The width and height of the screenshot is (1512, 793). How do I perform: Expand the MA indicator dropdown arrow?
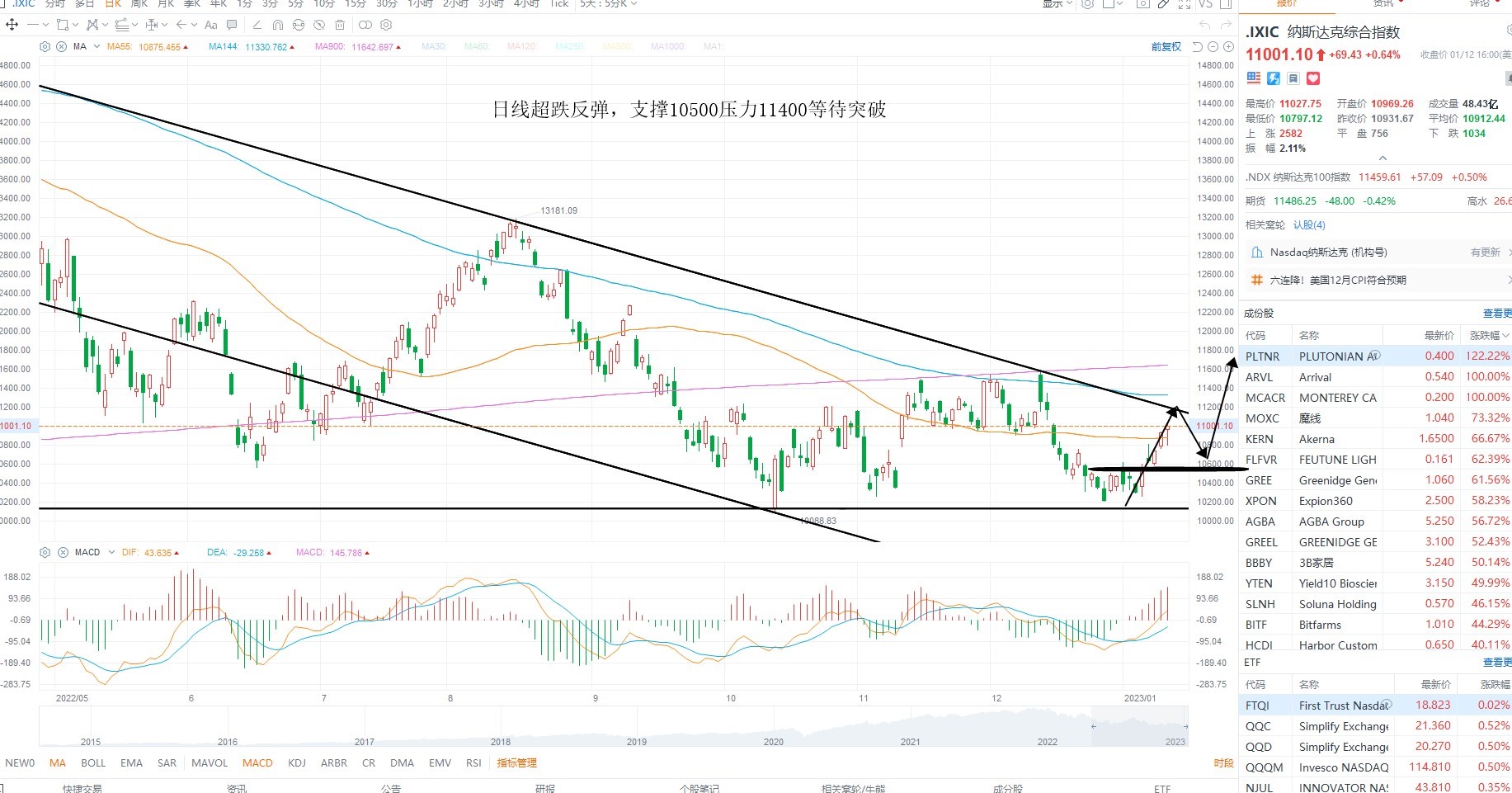(97, 47)
